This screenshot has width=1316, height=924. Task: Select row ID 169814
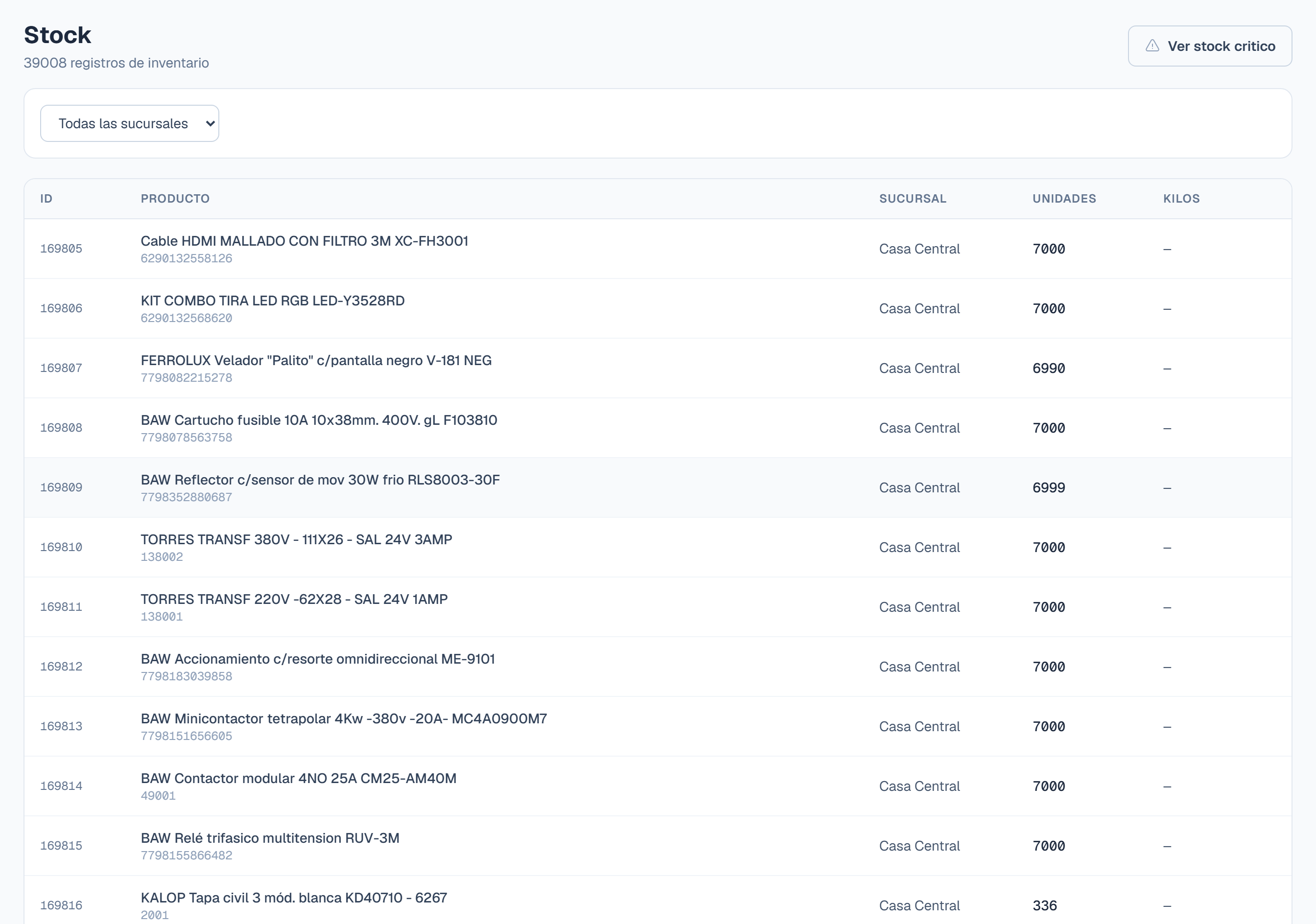[x=61, y=786]
